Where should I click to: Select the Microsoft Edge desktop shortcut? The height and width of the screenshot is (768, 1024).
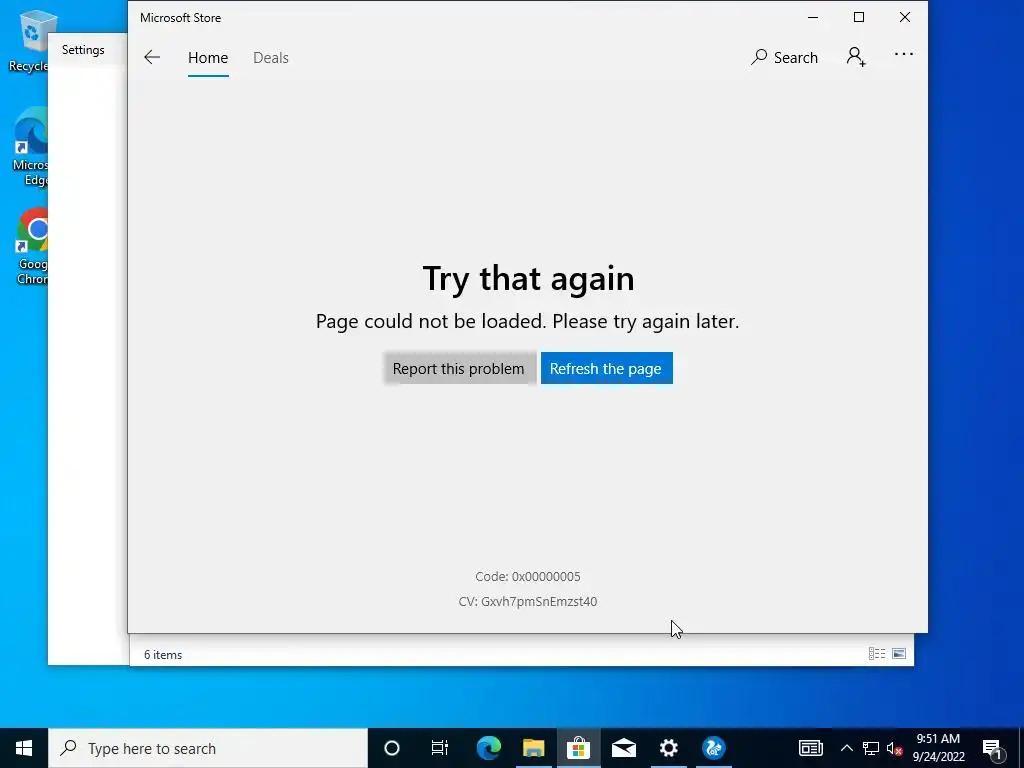click(31, 147)
